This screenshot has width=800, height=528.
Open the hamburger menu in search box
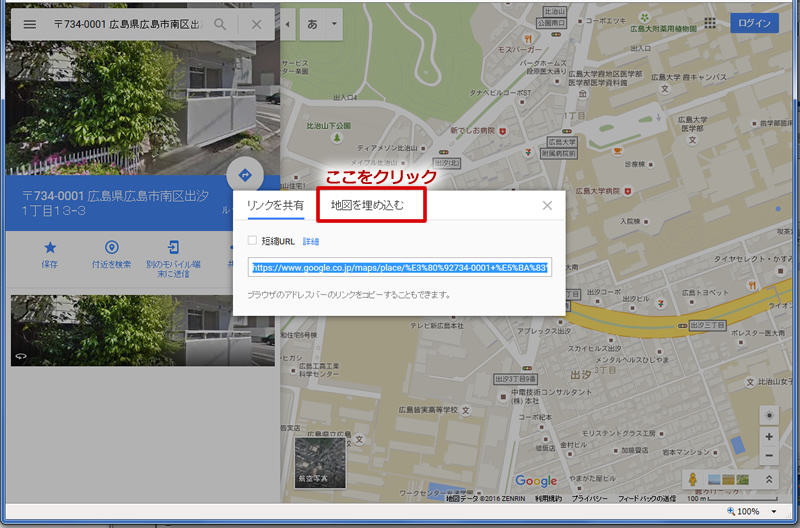tap(29, 24)
